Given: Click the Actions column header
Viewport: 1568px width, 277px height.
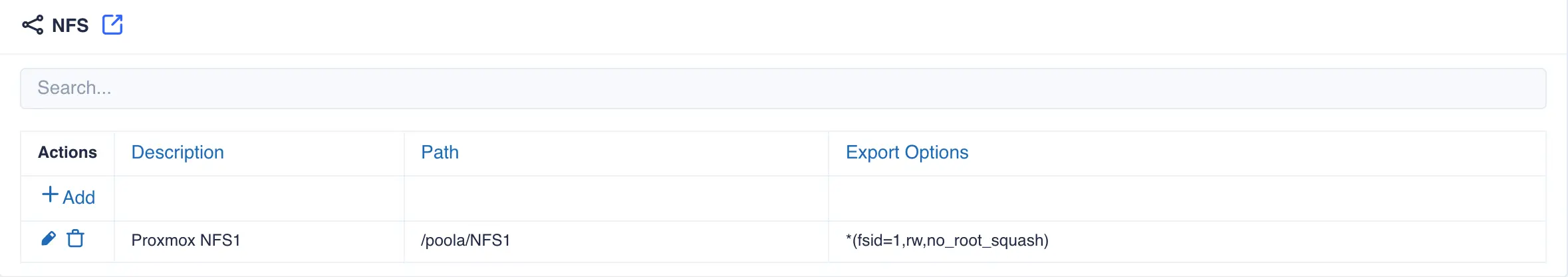Looking at the screenshot, I should coord(67,152).
